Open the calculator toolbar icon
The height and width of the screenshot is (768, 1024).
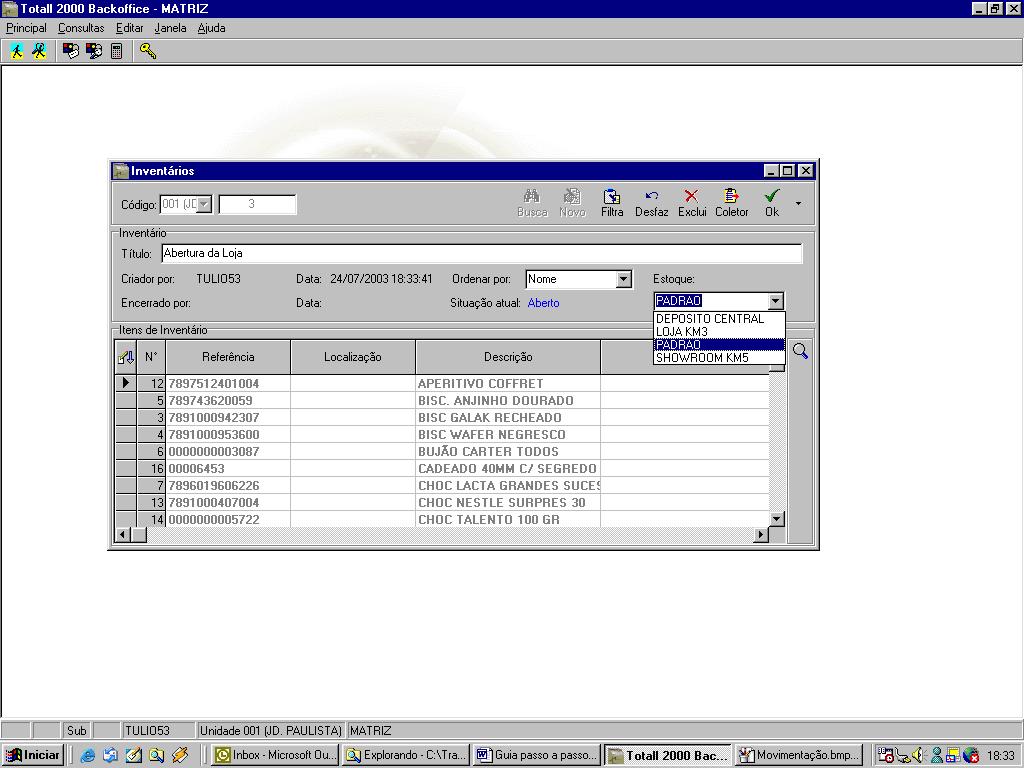pyautogui.click(x=116, y=51)
